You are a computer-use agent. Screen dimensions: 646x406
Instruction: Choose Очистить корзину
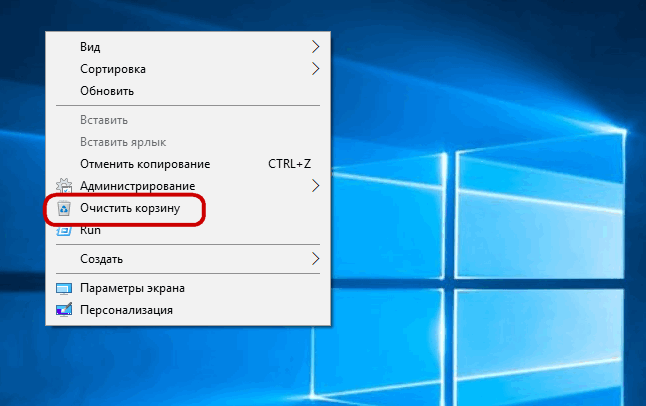coord(188,208)
